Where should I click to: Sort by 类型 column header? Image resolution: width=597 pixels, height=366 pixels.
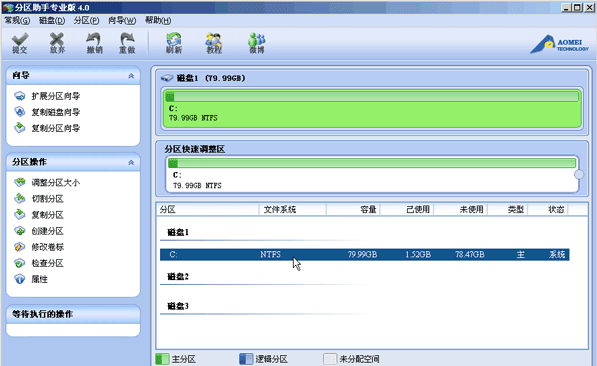tap(508, 209)
